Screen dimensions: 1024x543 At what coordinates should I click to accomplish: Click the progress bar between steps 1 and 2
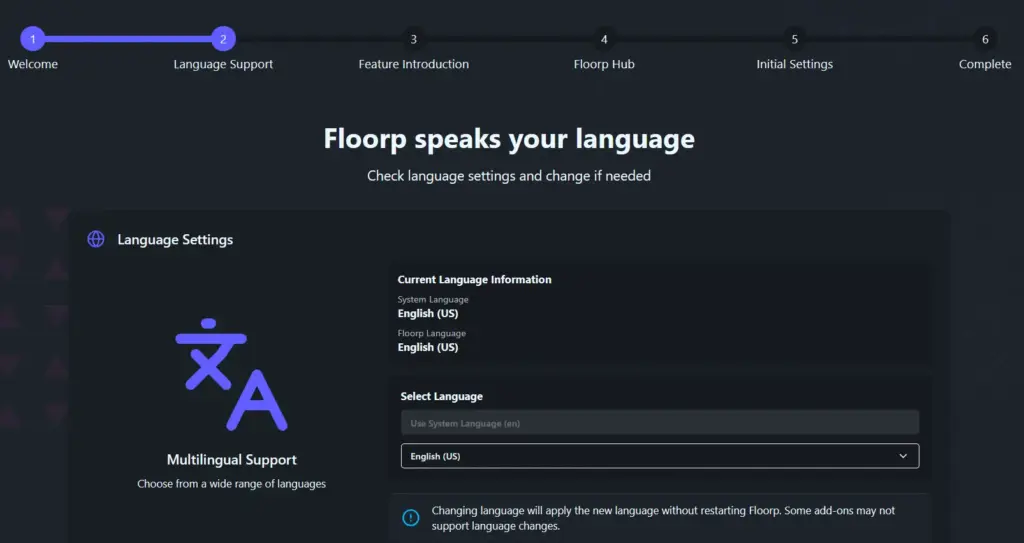coord(128,39)
